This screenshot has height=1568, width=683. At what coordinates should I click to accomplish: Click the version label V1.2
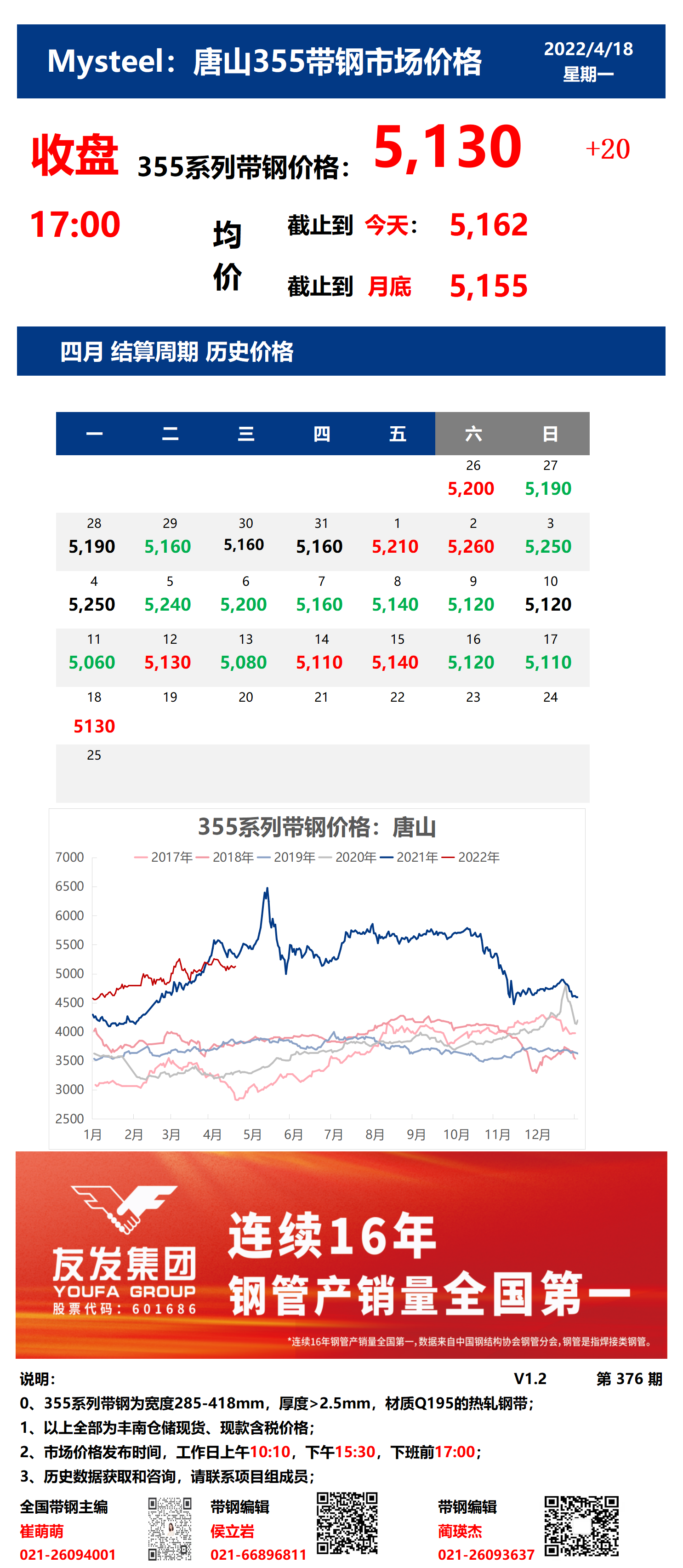click(530, 1379)
